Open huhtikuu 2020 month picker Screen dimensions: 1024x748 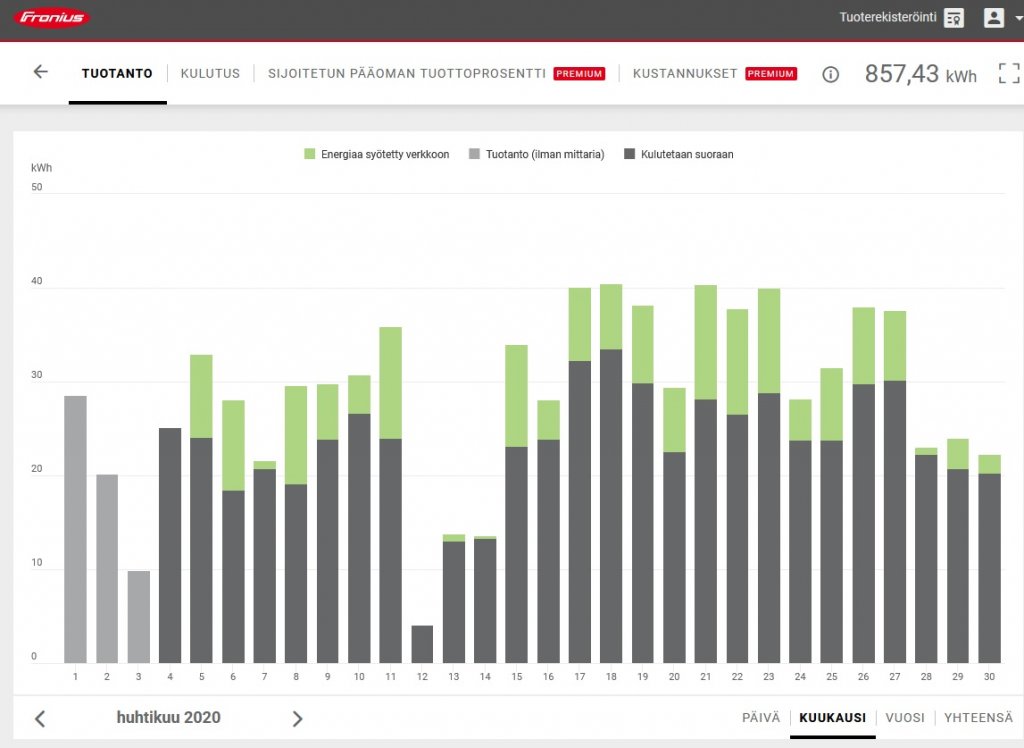click(x=168, y=718)
